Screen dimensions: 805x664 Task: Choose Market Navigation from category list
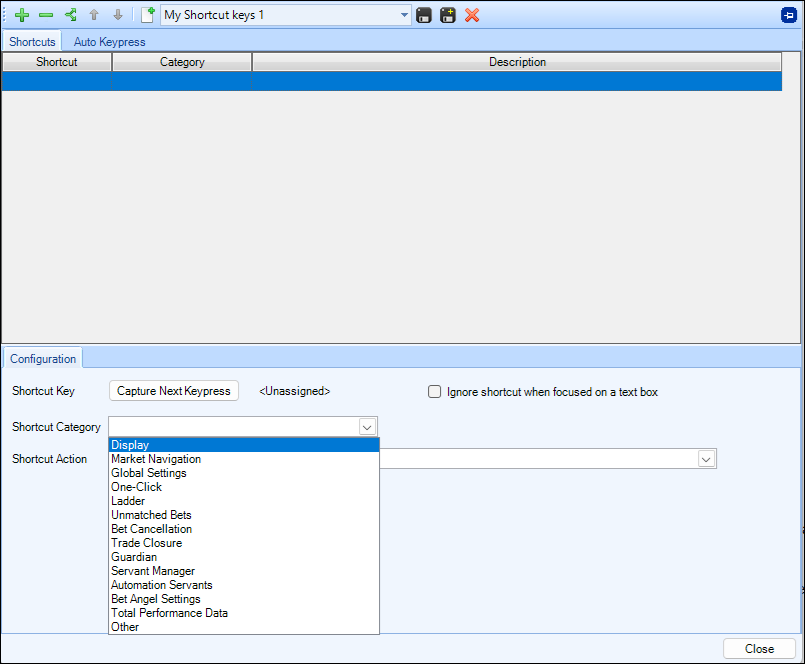pyautogui.click(x=156, y=459)
